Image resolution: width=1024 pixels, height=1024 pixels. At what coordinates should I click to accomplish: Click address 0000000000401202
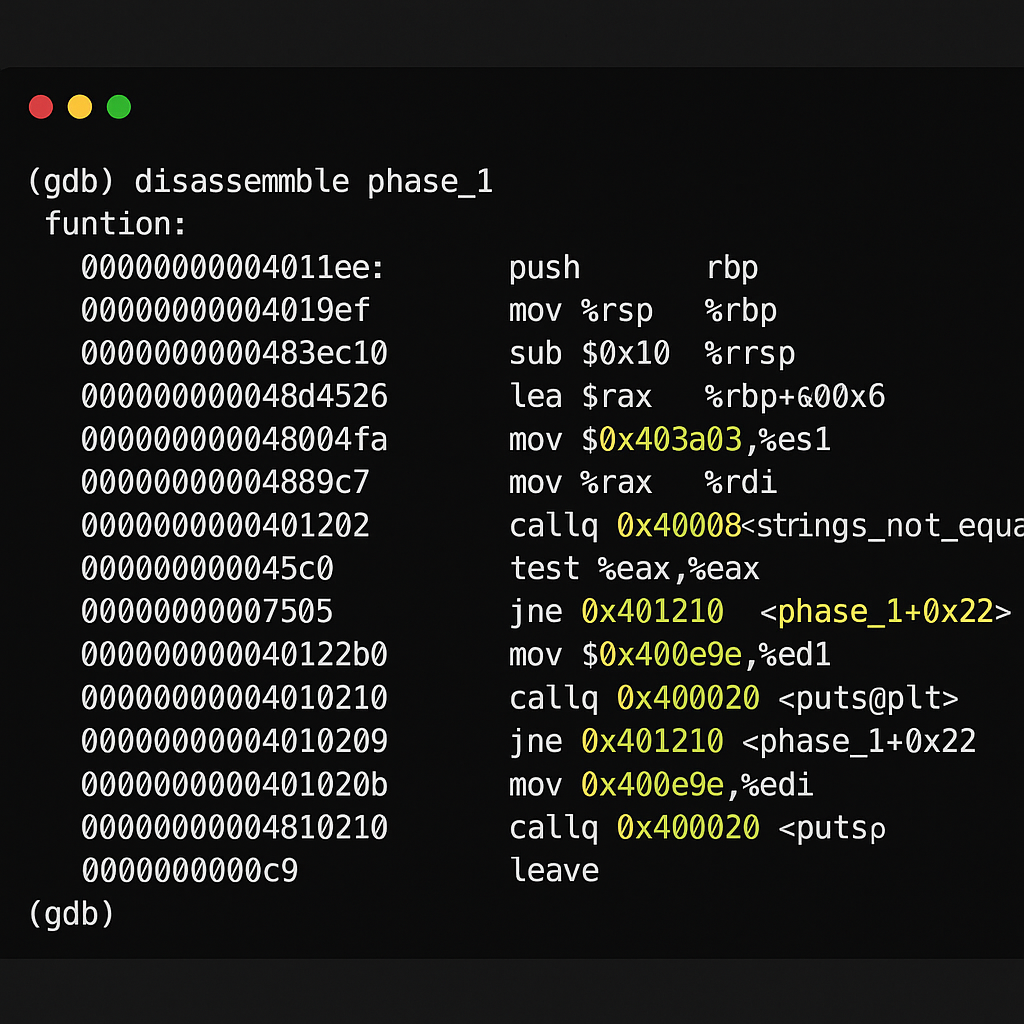point(225,526)
